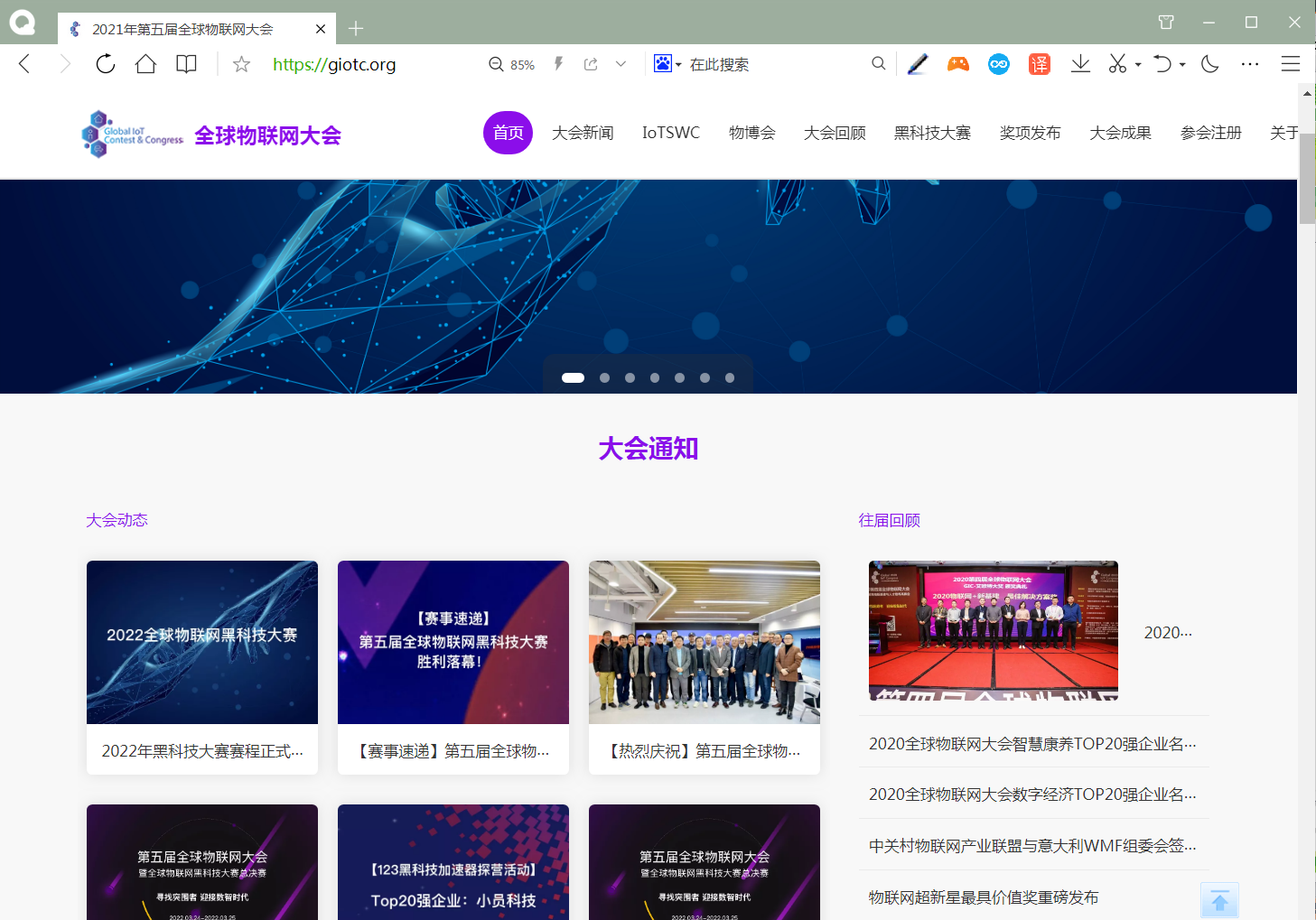This screenshot has height=920, width=1316.
Task: Click the red translate 译 icon
Action: coord(1040,64)
